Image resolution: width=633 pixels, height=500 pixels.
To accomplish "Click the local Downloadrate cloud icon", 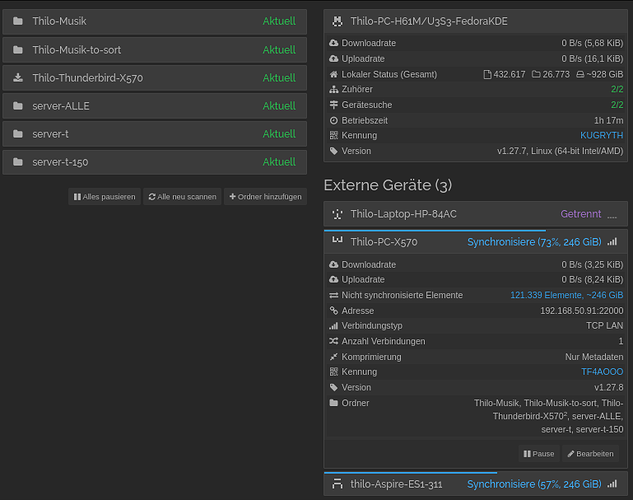I will [333, 43].
